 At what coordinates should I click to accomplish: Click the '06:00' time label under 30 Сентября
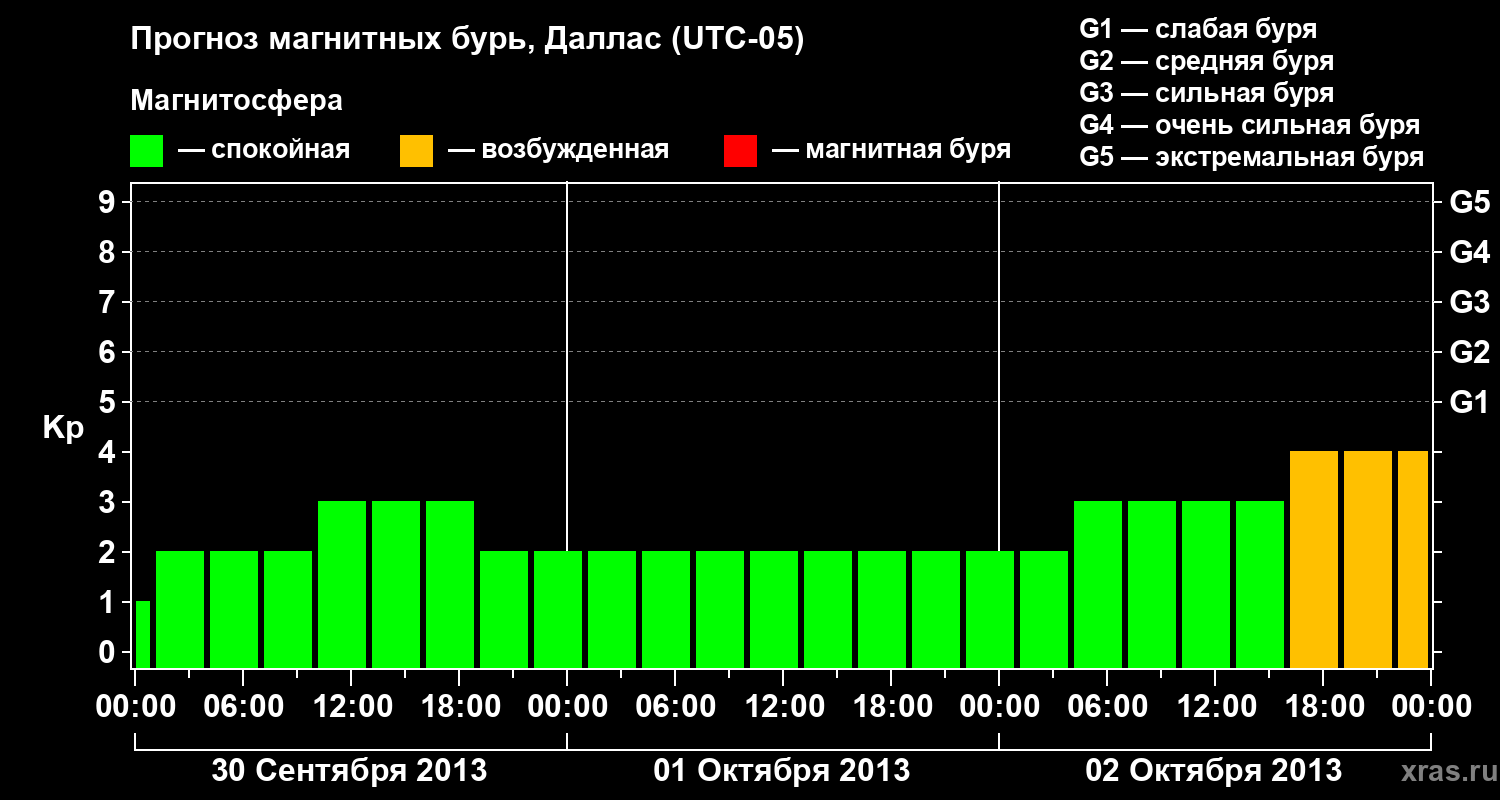(243, 706)
